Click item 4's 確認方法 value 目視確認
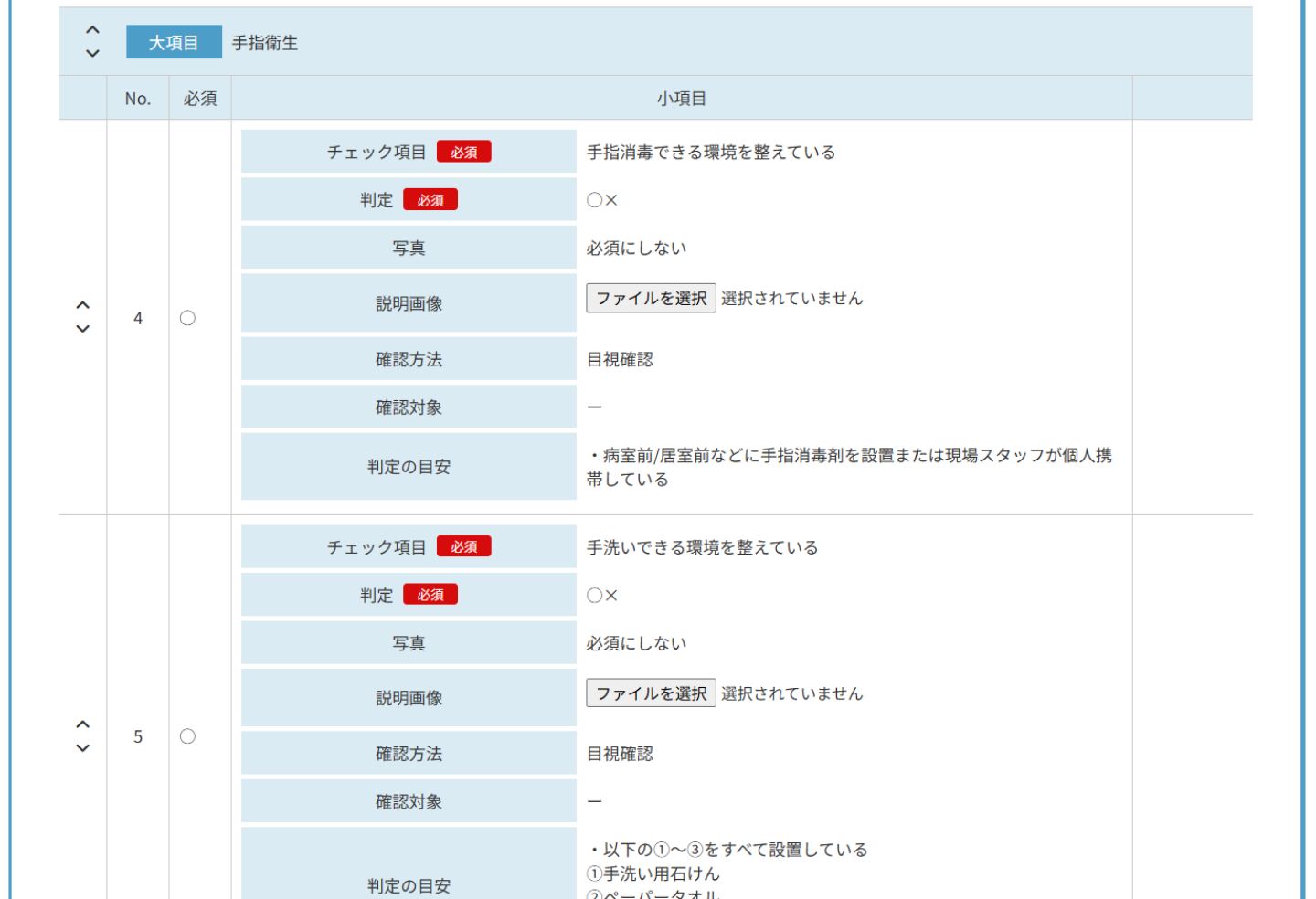Viewport: 1316px width, 899px height. (620, 359)
